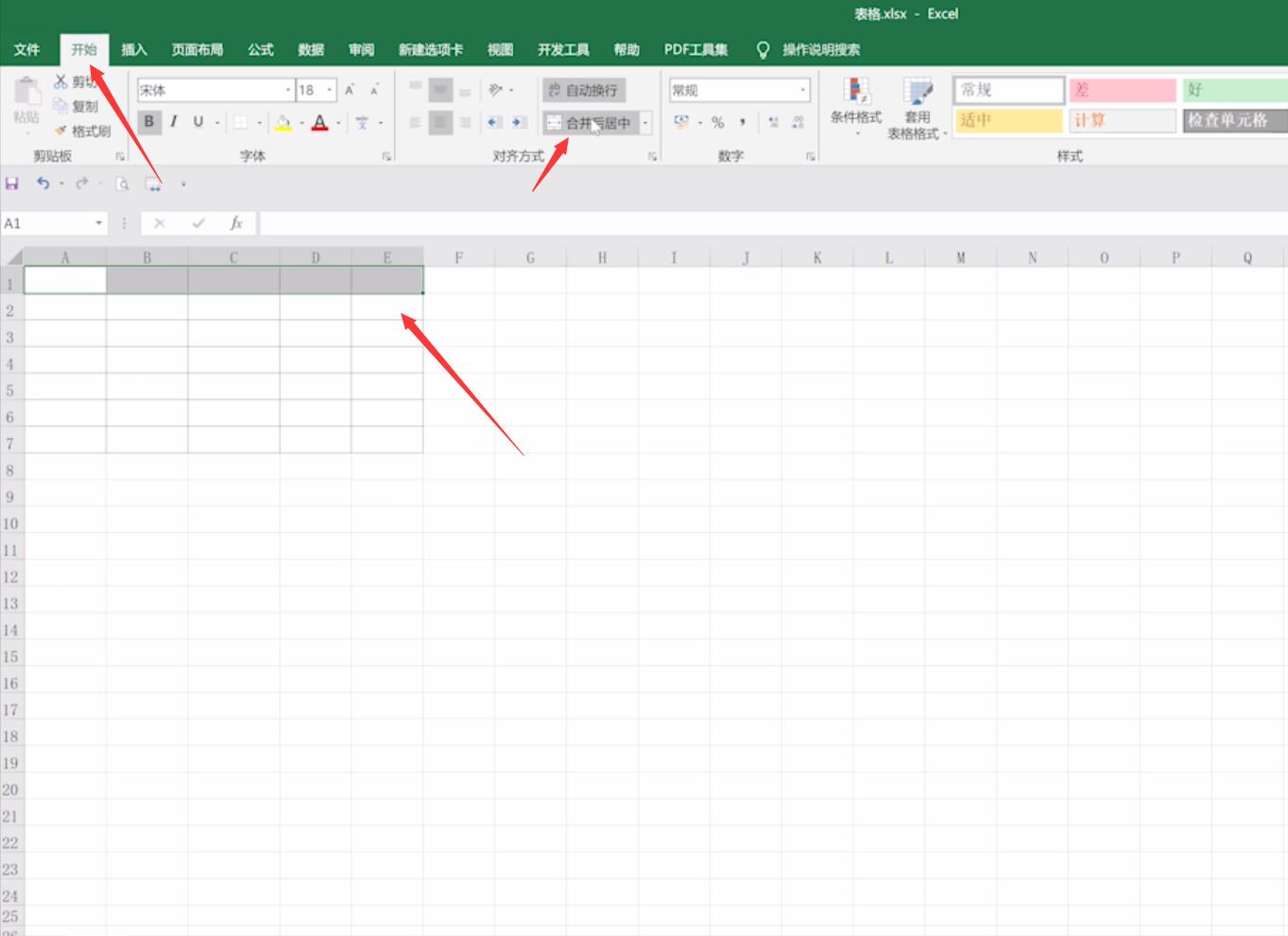The height and width of the screenshot is (936, 1288).
Task: Toggle middle vertical alignment
Action: [439, 90]
